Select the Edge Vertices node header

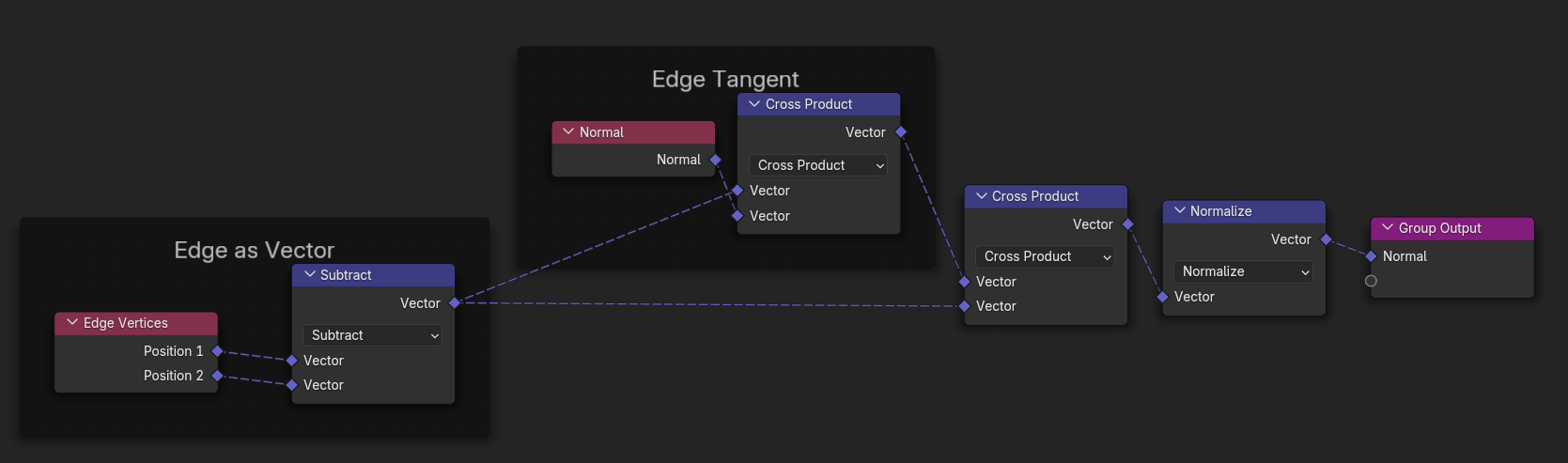(x=136, y=323)
